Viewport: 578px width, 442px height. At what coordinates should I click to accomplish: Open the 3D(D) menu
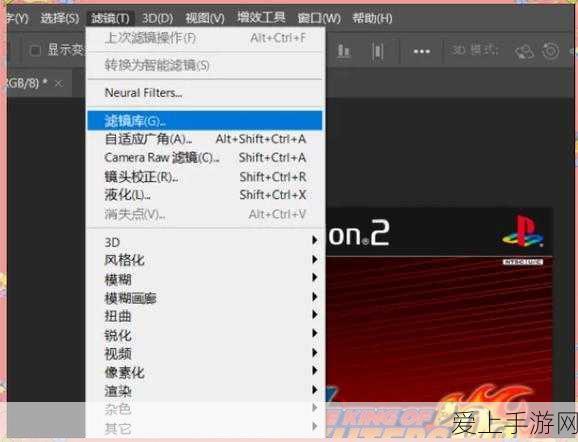(x=157, y=18)
